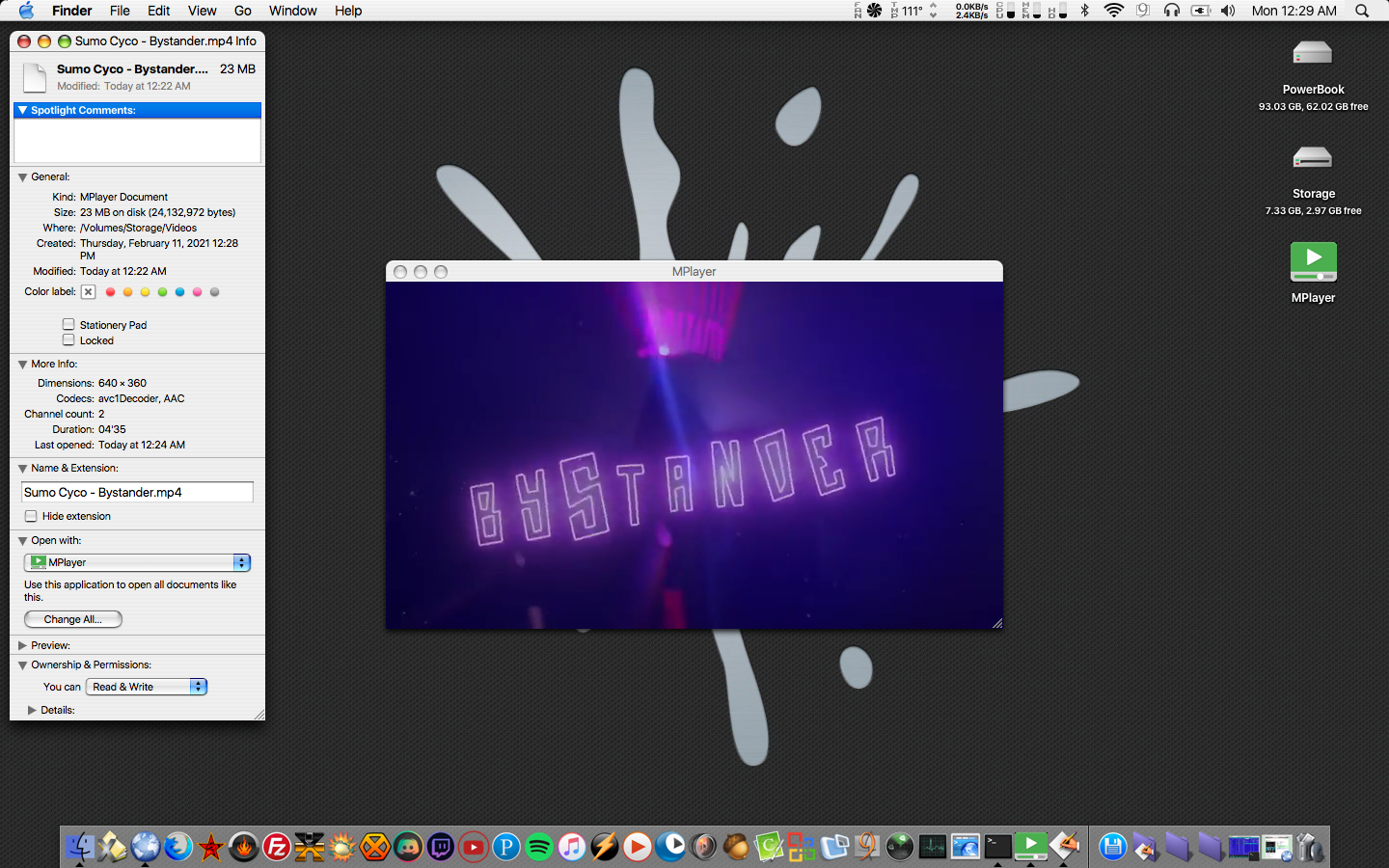Collapse the General section
This screenshot has height=868, width=1389.
click(22, 177)
